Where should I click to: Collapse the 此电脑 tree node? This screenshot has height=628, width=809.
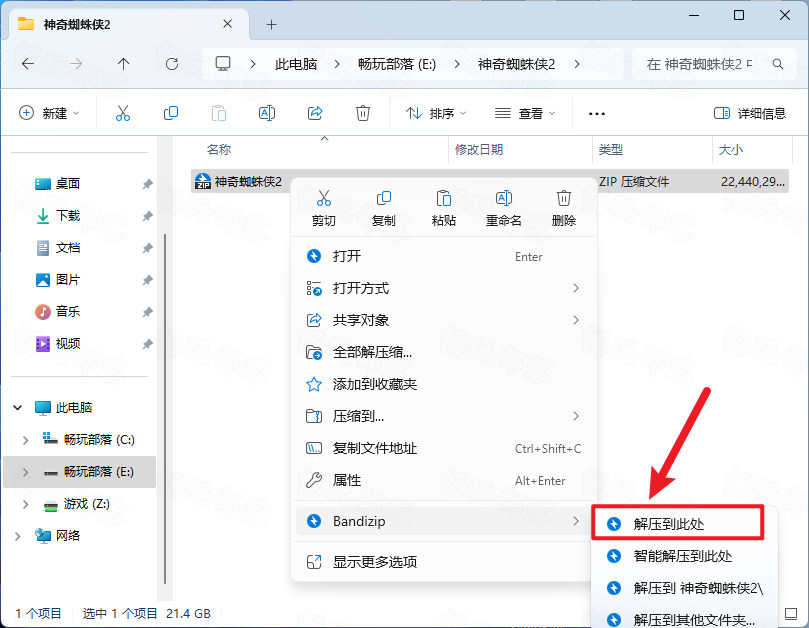(18, 408)
